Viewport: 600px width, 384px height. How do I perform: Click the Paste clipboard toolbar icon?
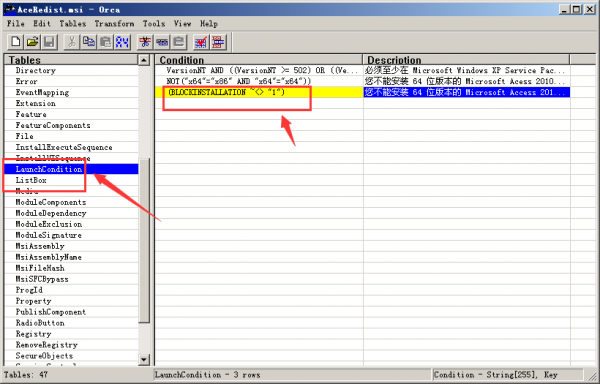pos(105,42)
